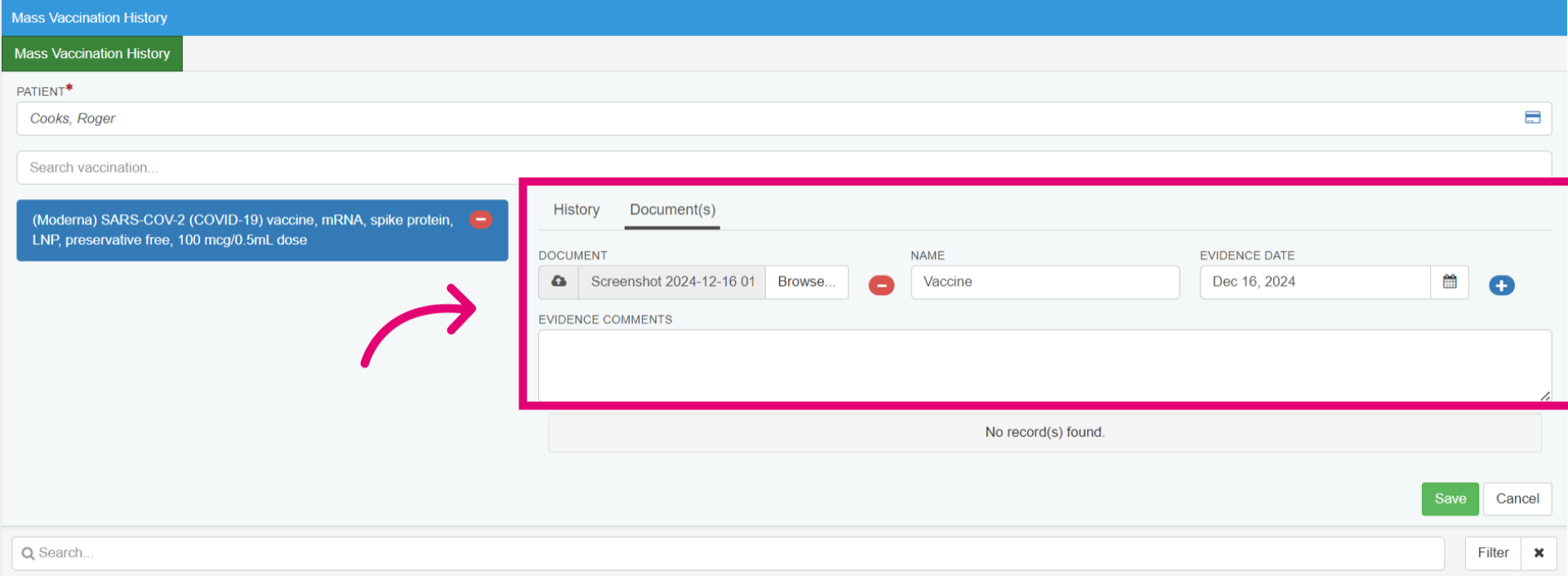
Task: Remove the document row with red minus icon
Action: [881, 285]
